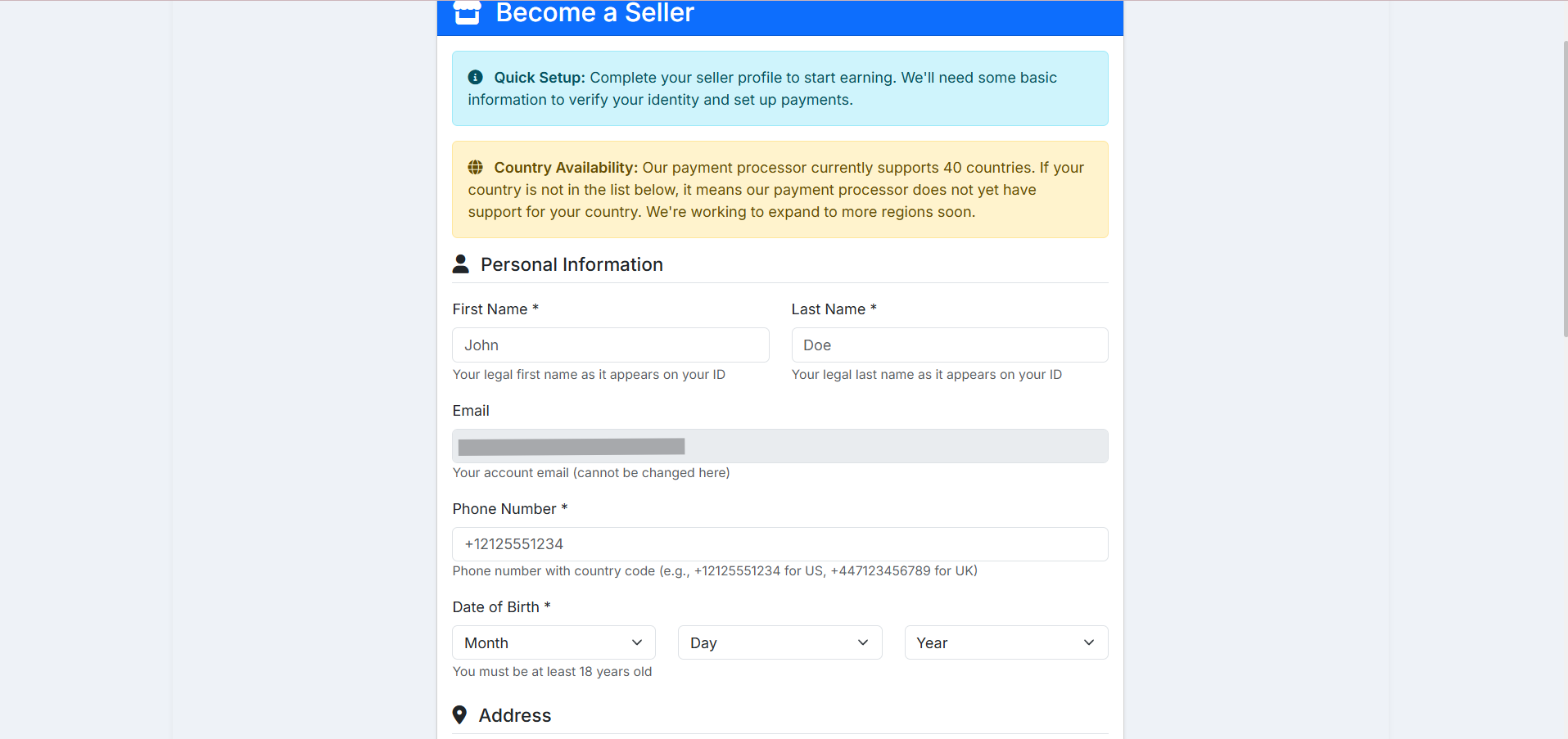Click the 18 years old requirement text
Image resolution: width=1568 pixels, height=739 pixels.
(552, 671)
